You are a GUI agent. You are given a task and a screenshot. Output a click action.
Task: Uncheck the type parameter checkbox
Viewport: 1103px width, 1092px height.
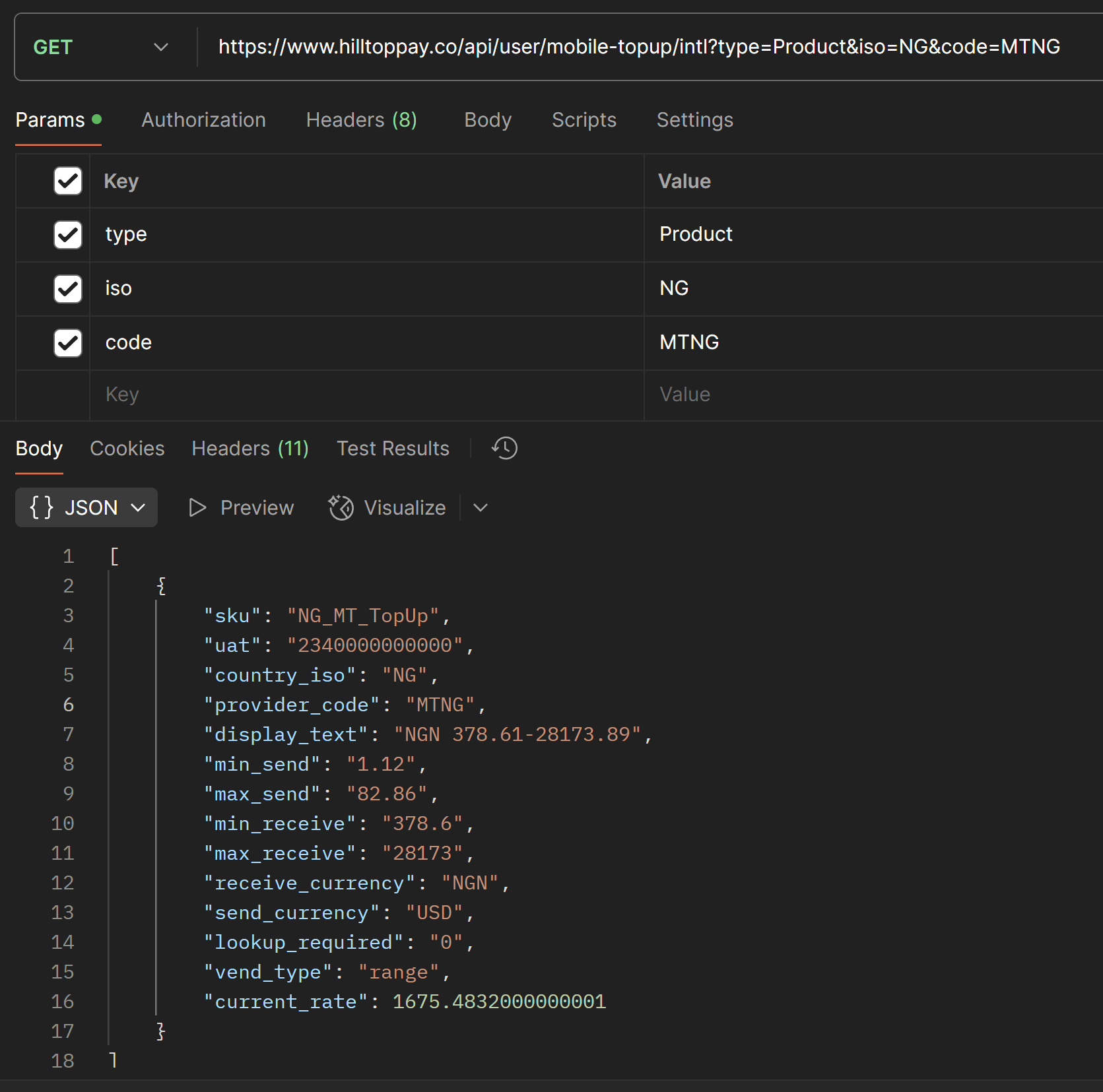click(68, 235)
